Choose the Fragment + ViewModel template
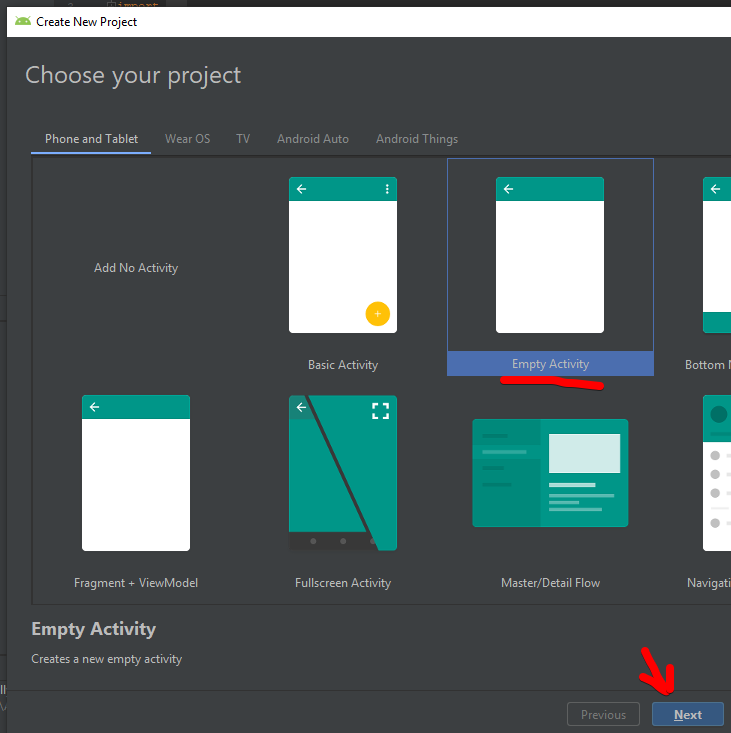 coord(136,473)
